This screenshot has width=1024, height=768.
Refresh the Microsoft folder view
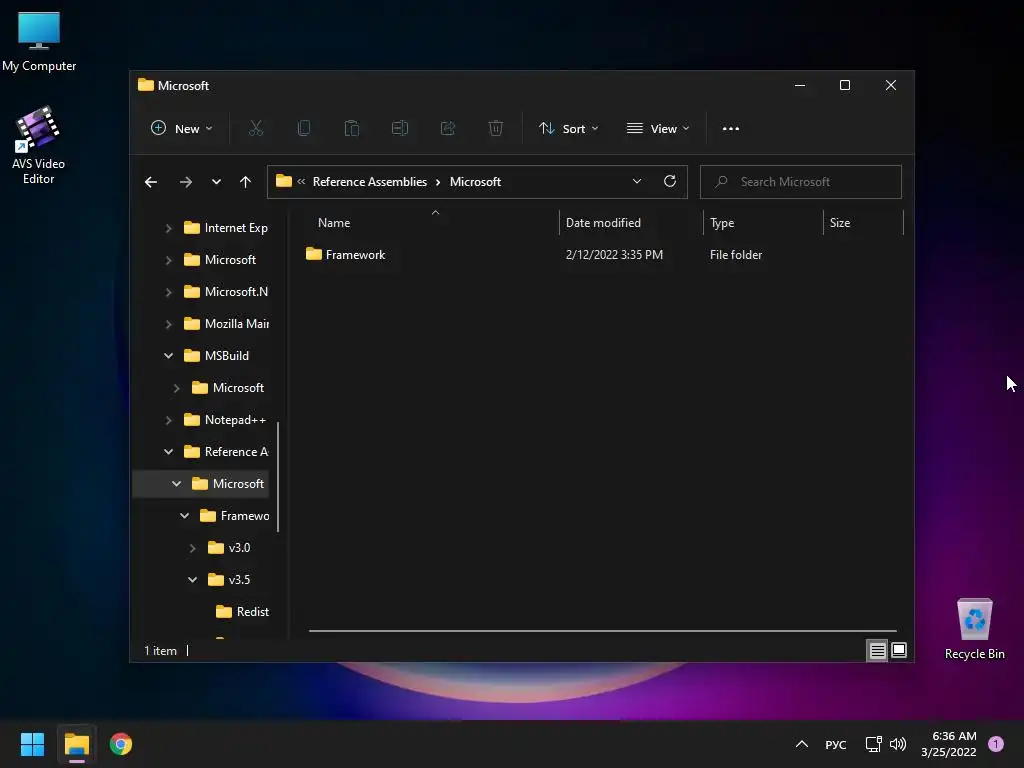point(669,182)
